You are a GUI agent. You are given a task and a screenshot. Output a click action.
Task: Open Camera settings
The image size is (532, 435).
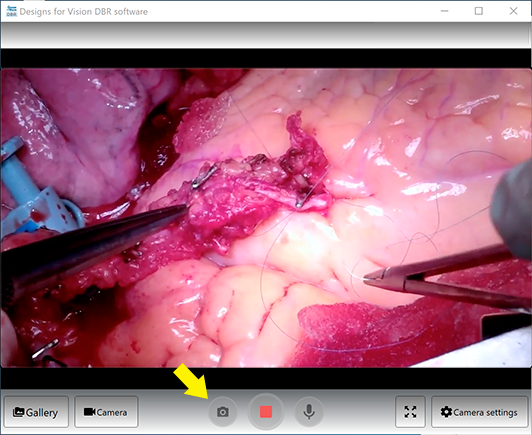479,412
